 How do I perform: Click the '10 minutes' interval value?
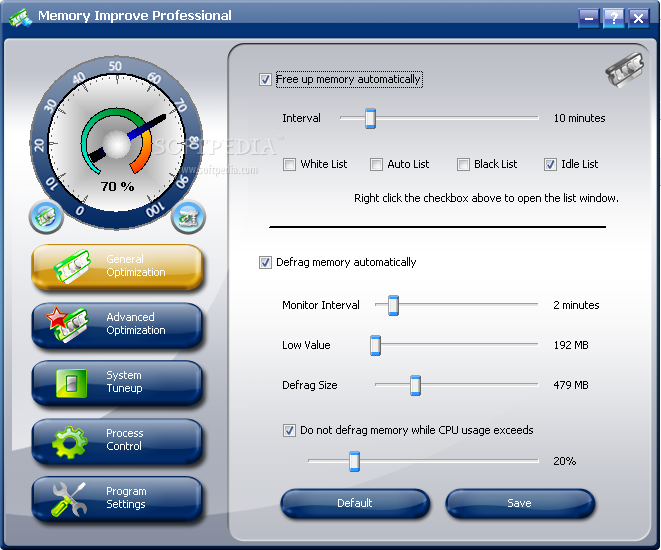[579, 118]
